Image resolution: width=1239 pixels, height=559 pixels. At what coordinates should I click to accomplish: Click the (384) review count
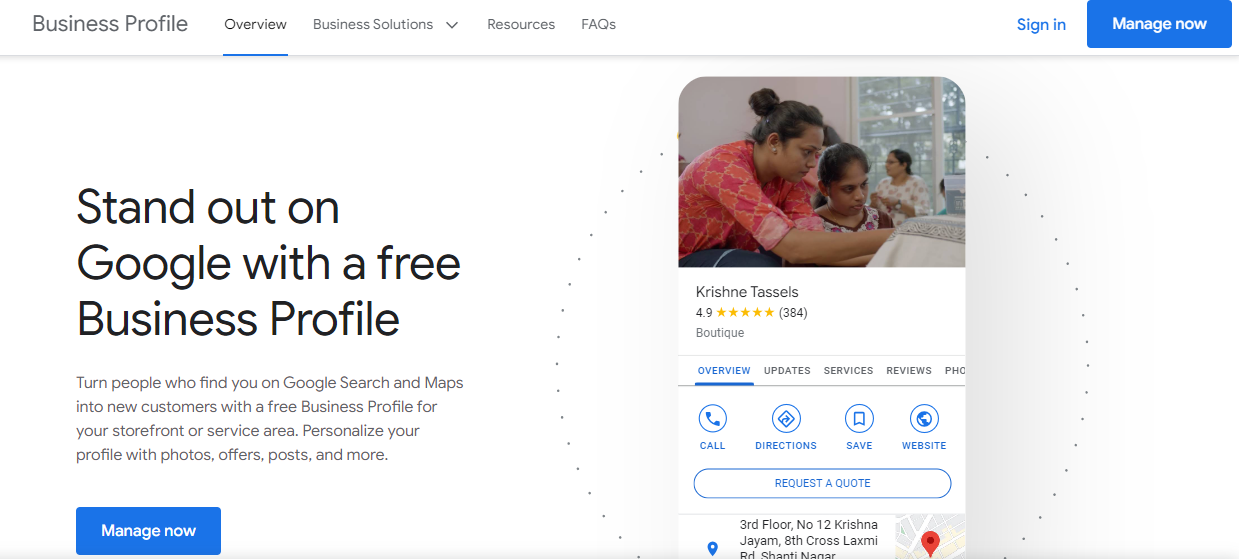pos(793,313)
